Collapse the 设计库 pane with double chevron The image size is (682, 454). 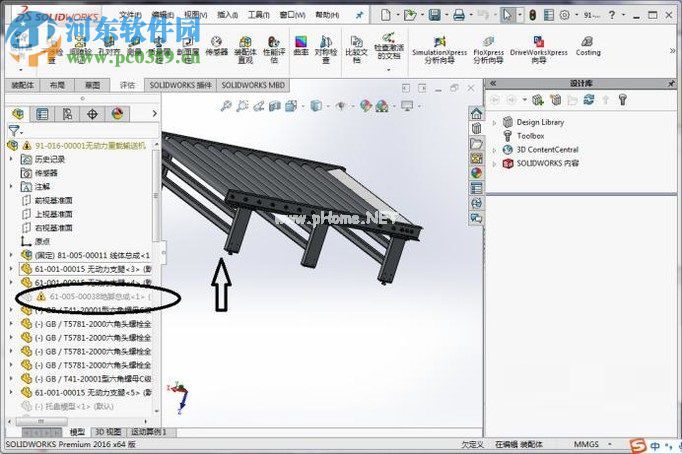(493, 83)
